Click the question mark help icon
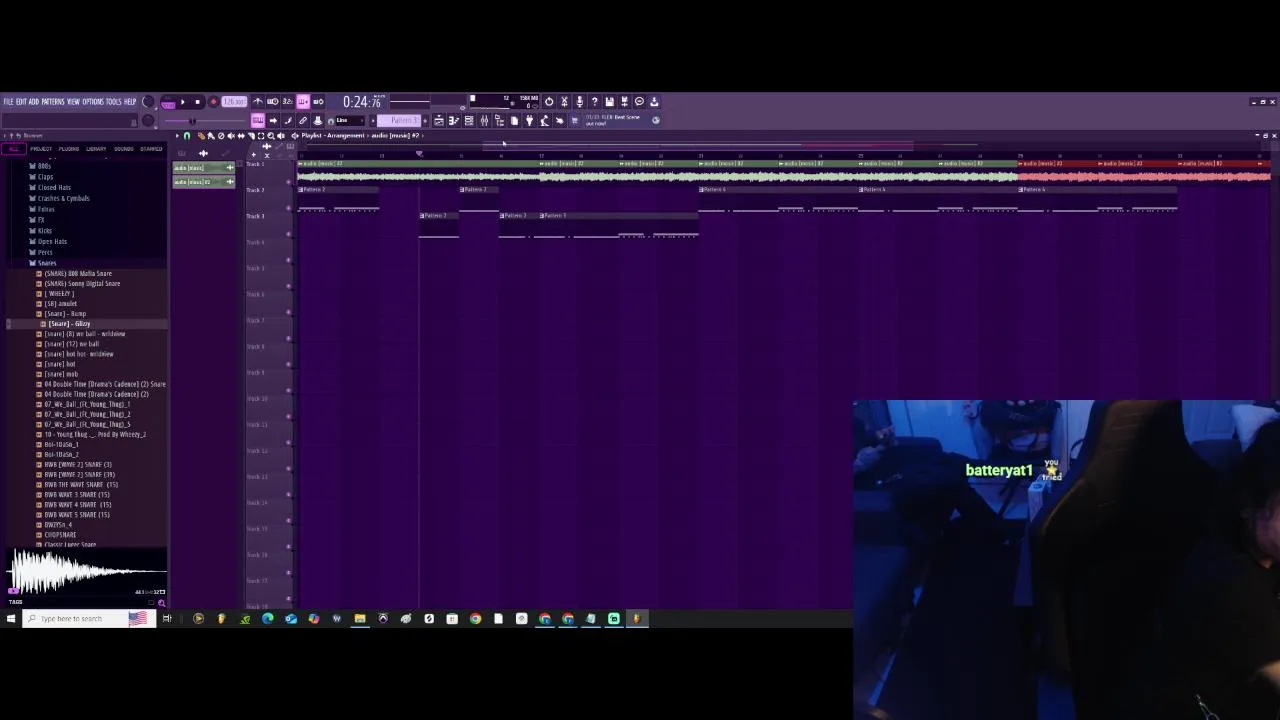 point(594,101)
